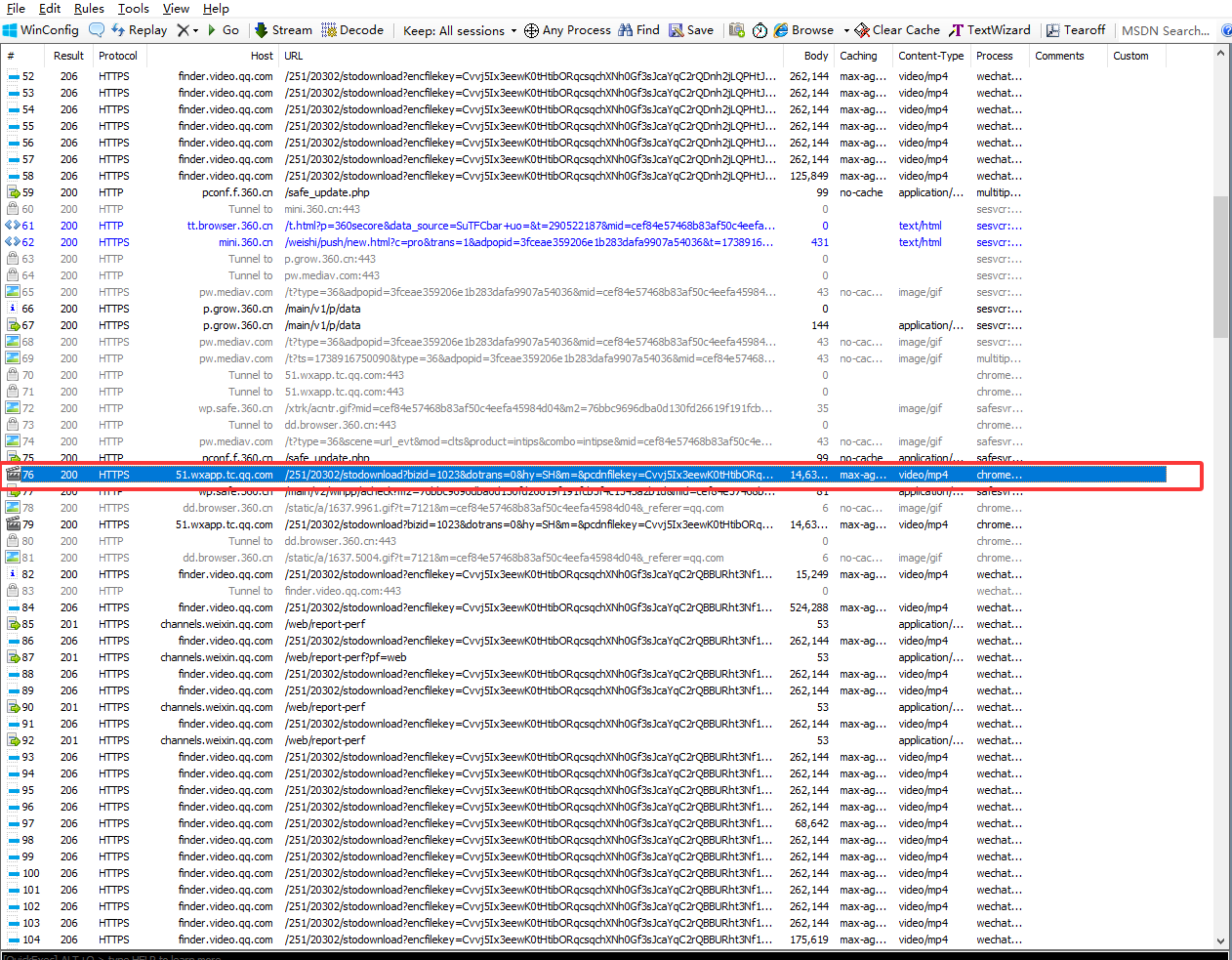Click the scrollbar down arrow
1232x960 pixels.
click(1220, 940)
